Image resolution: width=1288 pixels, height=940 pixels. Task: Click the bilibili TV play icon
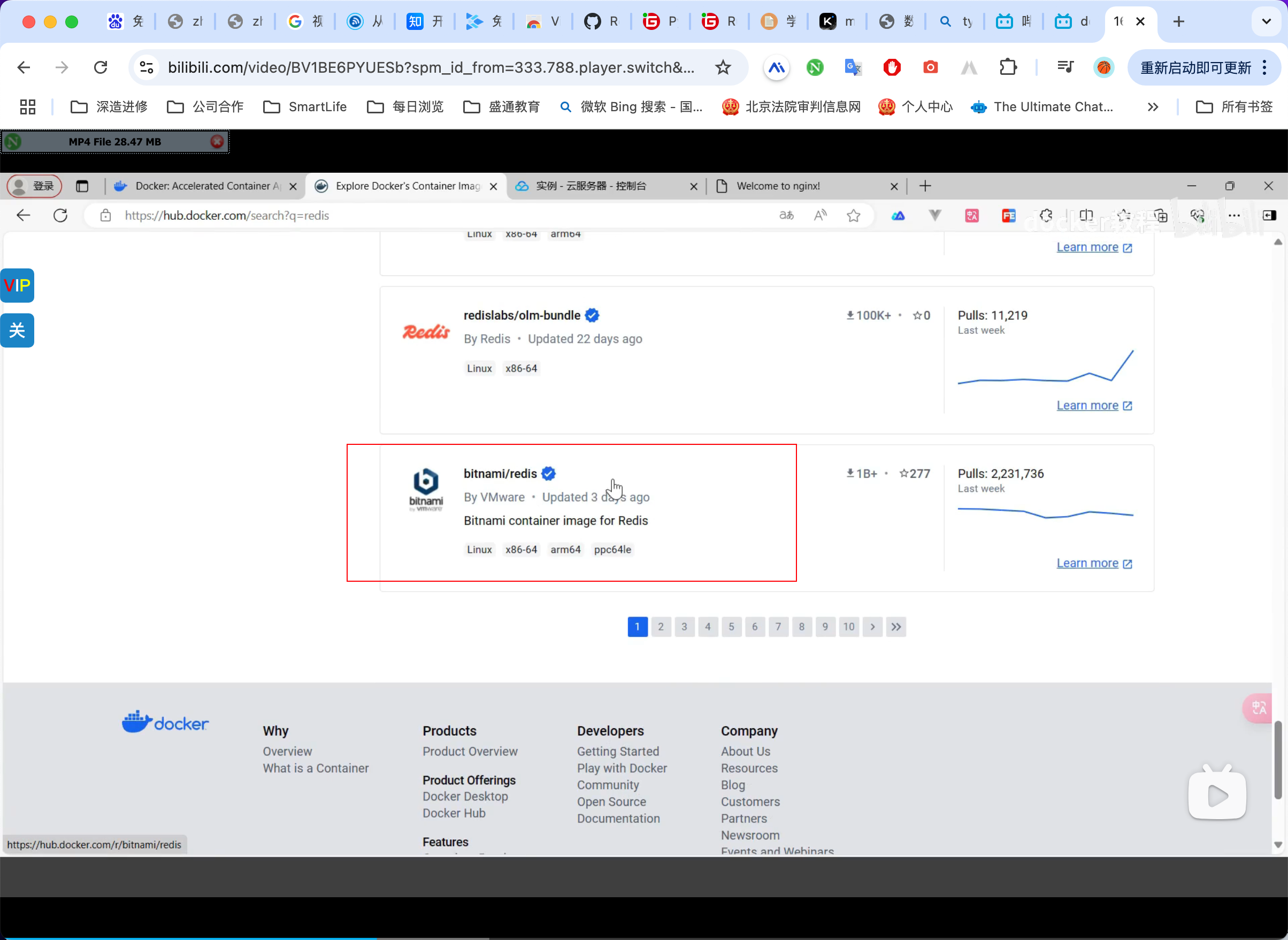click(1217, 795)
